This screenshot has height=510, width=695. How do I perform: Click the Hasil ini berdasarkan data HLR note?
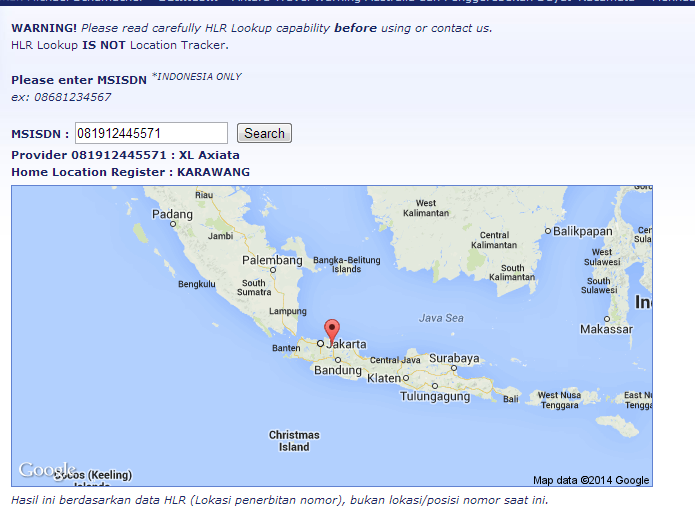point(280,500)
